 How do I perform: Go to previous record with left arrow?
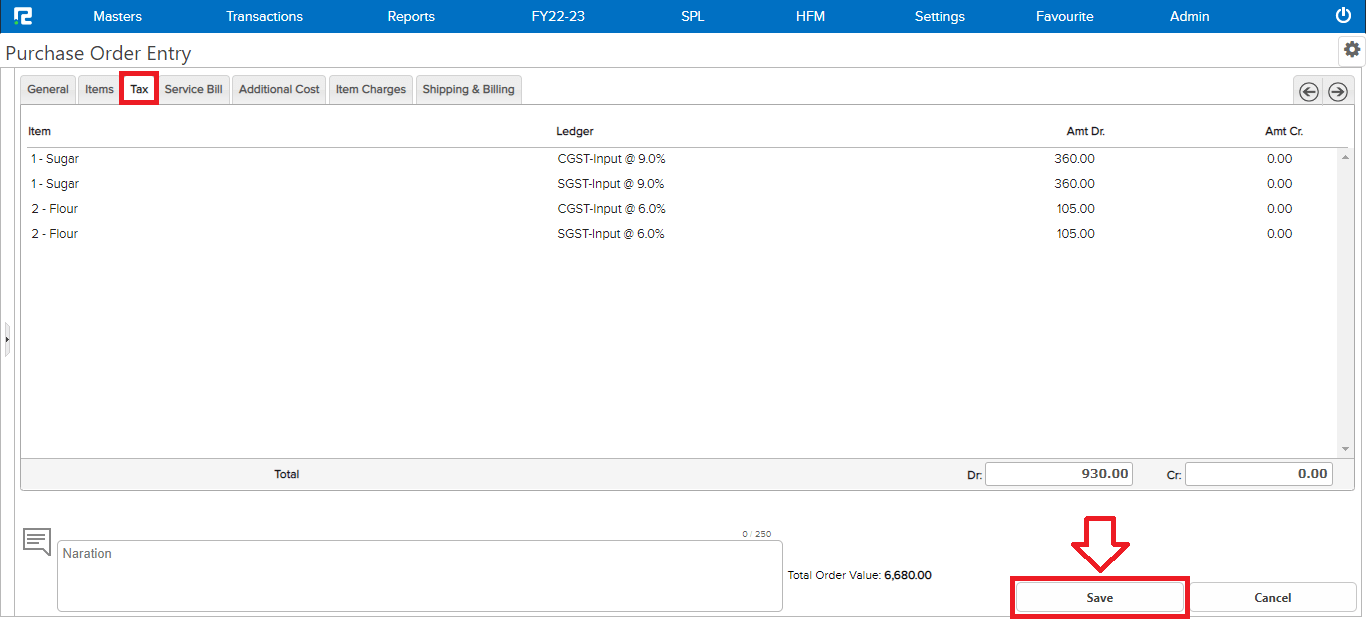pyautogui.click(x=1308, y=90)
